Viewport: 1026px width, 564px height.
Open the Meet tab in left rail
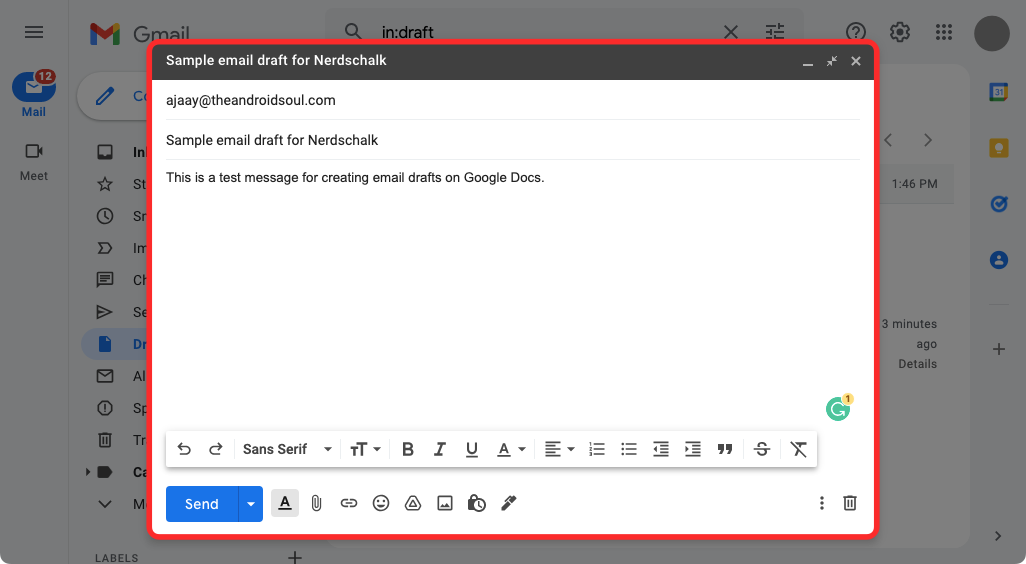[x=33, y=162]
